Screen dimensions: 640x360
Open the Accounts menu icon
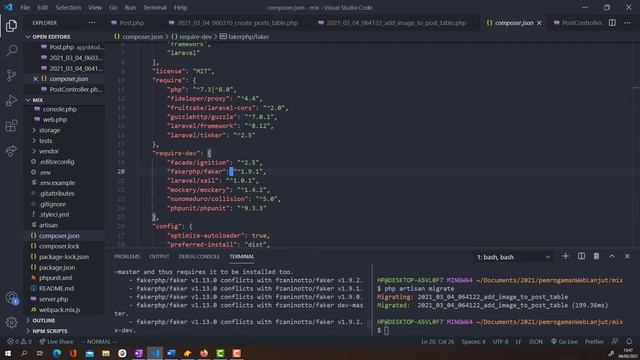pyautogui.click(x=11, y=298)
